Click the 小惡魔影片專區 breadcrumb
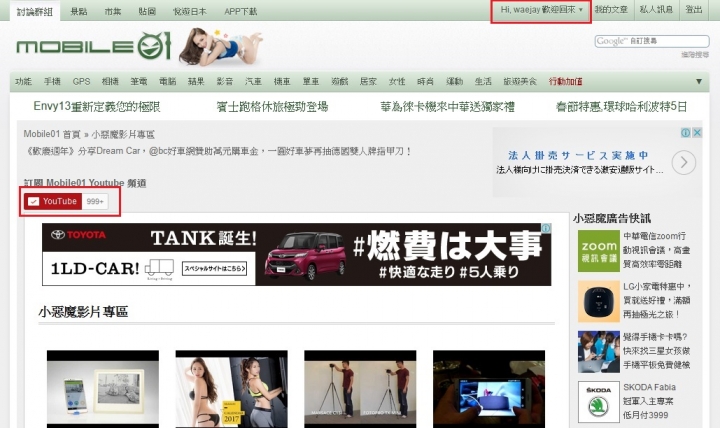 pos(123,135)
